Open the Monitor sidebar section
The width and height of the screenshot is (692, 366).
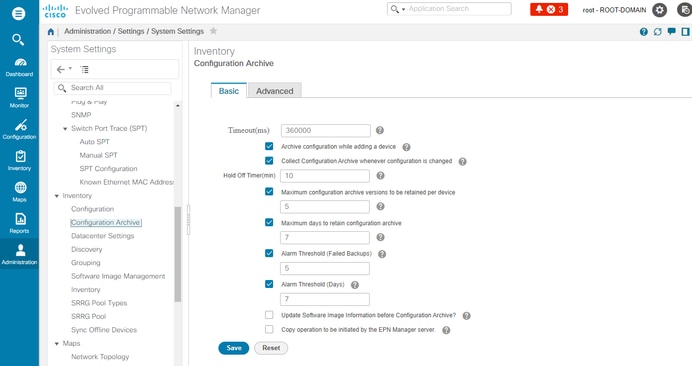click(19, 98)
